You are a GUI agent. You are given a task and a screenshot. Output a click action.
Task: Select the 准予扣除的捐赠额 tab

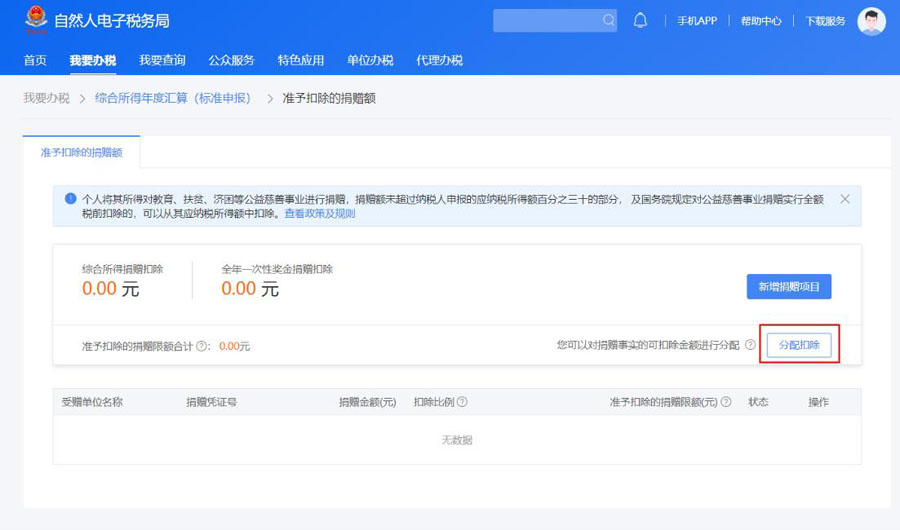pyautogui.click(x=81, y=152)
